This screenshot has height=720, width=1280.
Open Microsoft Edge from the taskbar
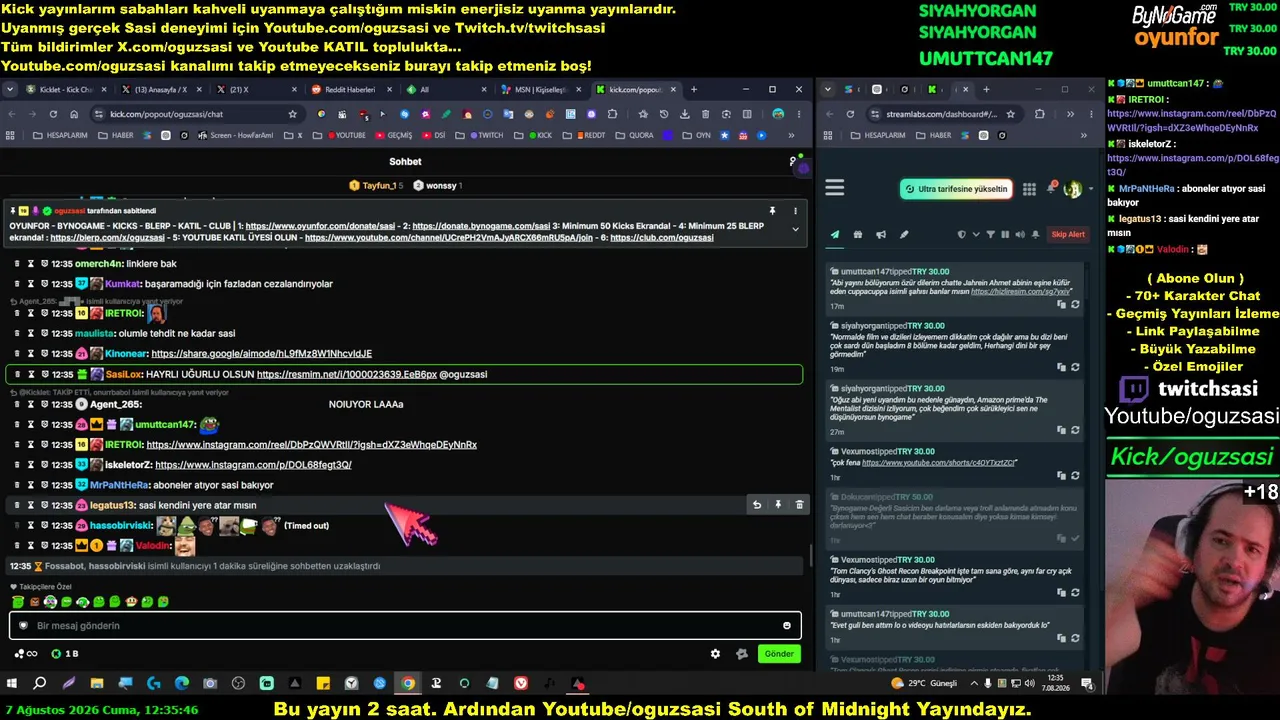pyautogui.click(x=181, y=684)
